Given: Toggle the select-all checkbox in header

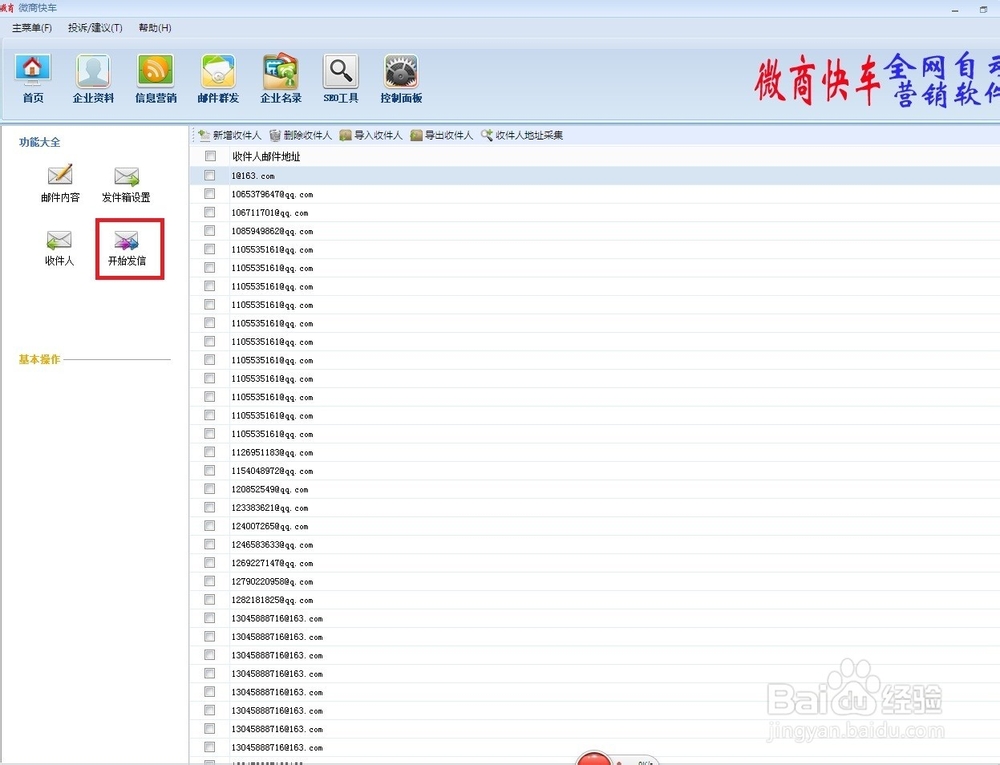Looking at the screenshot, I should (x=210, y=156).
